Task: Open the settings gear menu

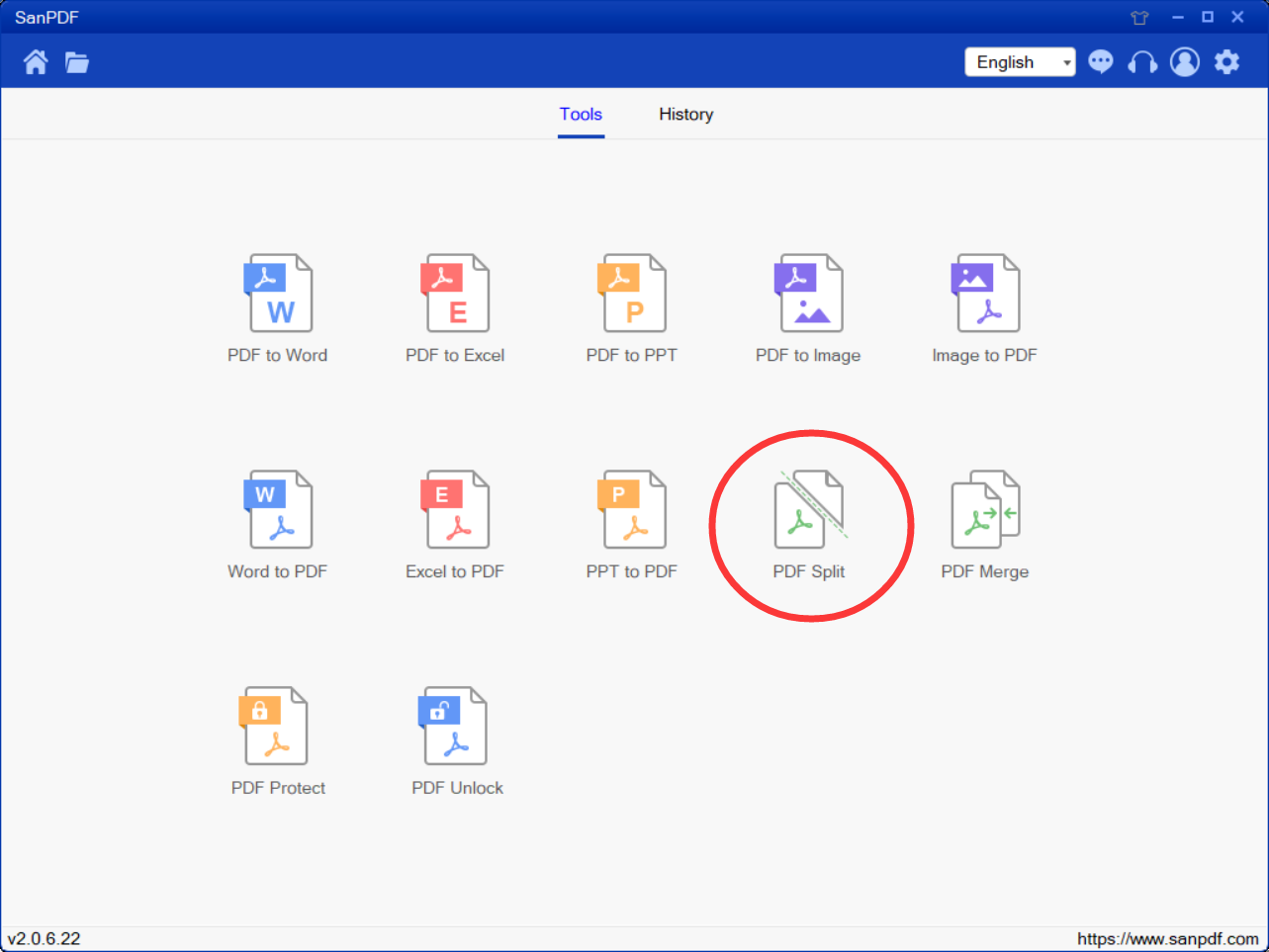Action: point(1226,61)
